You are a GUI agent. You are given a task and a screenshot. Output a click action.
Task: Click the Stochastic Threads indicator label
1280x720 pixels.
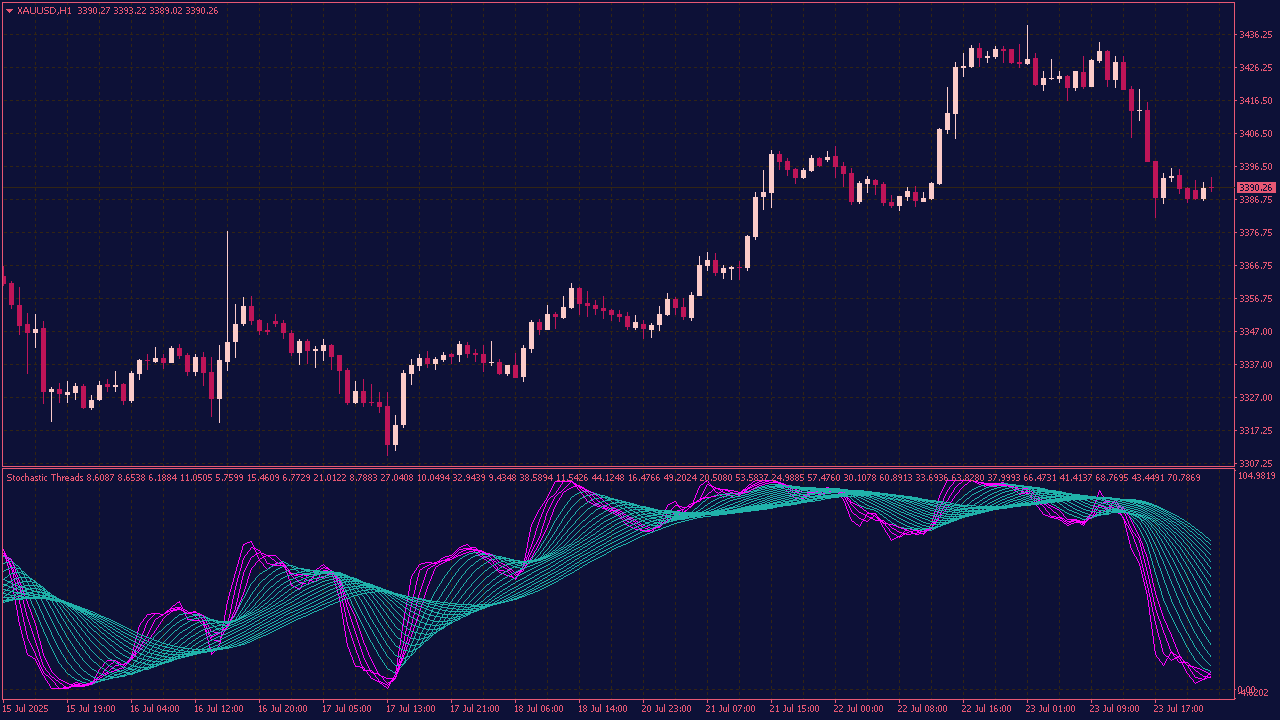[45, 477]
